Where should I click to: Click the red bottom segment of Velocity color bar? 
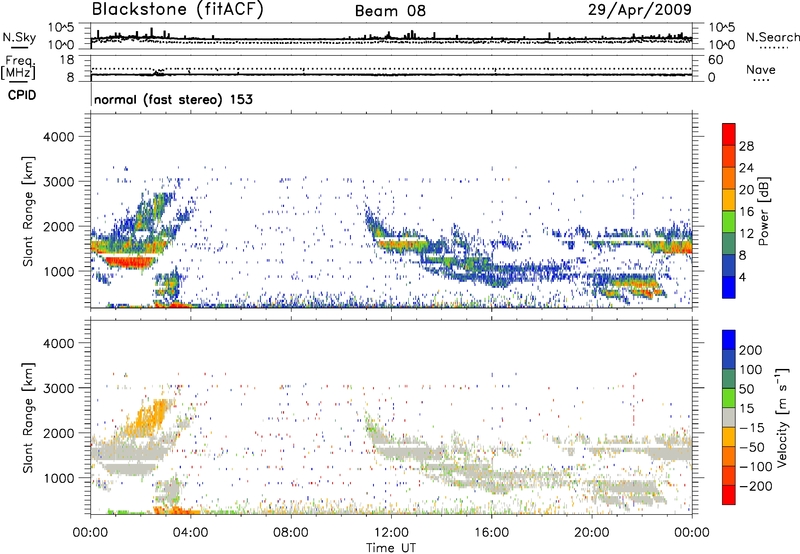729,495
